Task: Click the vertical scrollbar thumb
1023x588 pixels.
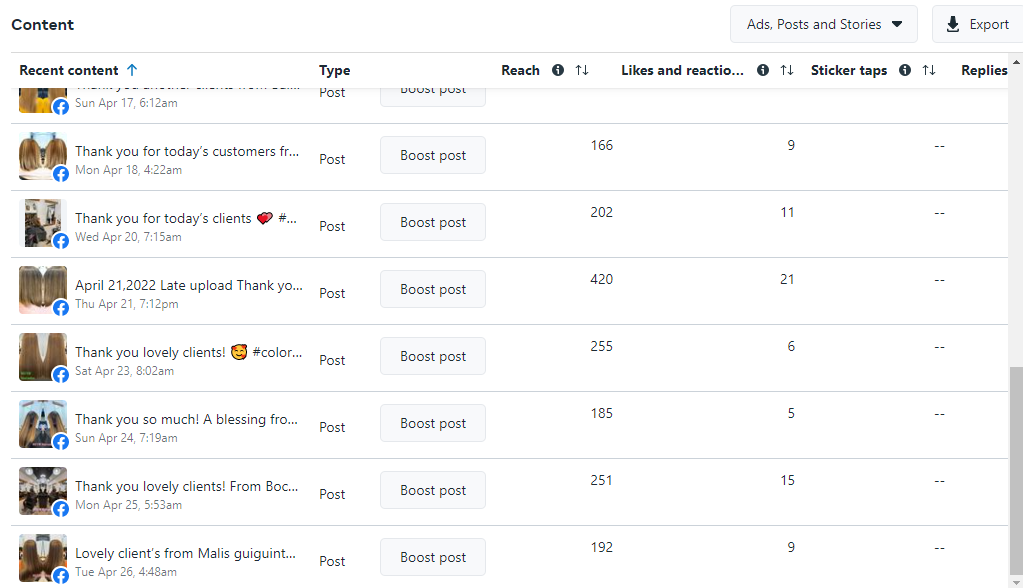Action: (1016, 470)
